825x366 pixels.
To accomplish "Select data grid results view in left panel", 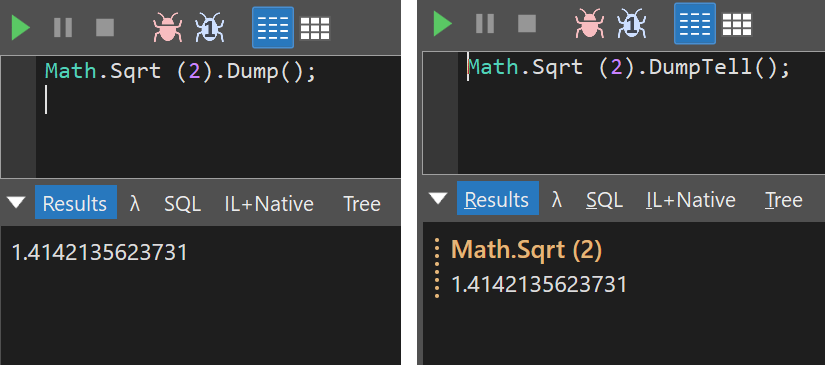I will pyautogui.click(x=315, y=28).
